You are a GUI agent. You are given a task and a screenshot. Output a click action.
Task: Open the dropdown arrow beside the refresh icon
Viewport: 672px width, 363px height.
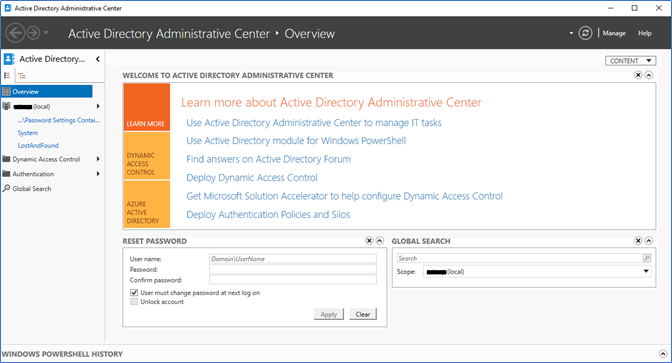[x=571, y=33]
